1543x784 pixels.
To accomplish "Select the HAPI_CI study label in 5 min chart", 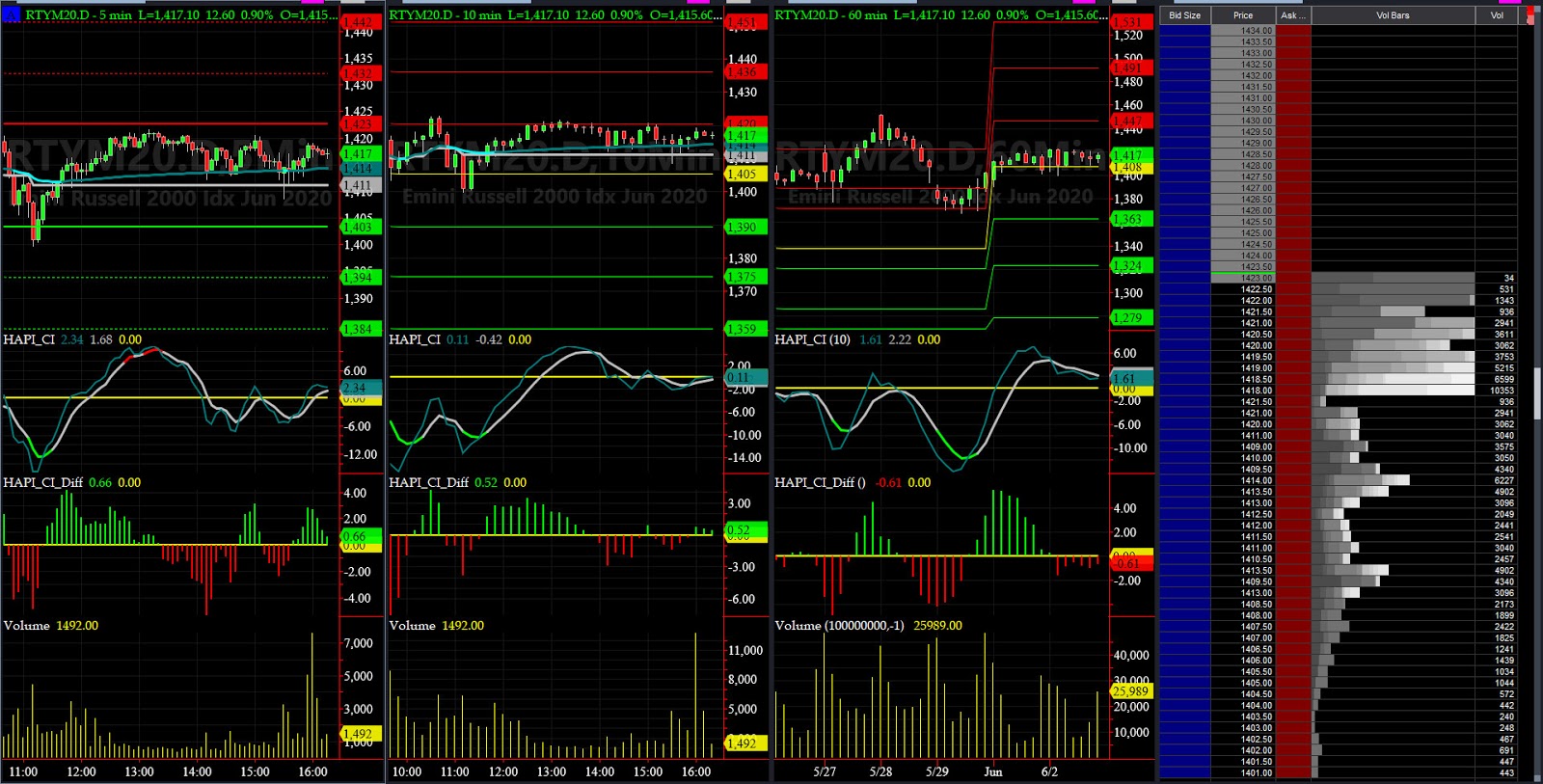I will click(x=29, y=339).
